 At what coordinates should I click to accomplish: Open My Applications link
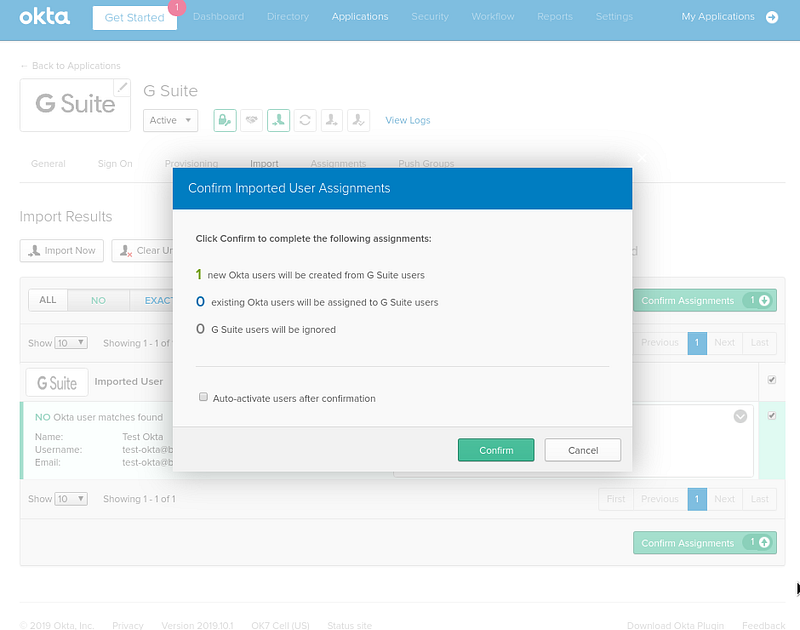click(x=718, y=16)
